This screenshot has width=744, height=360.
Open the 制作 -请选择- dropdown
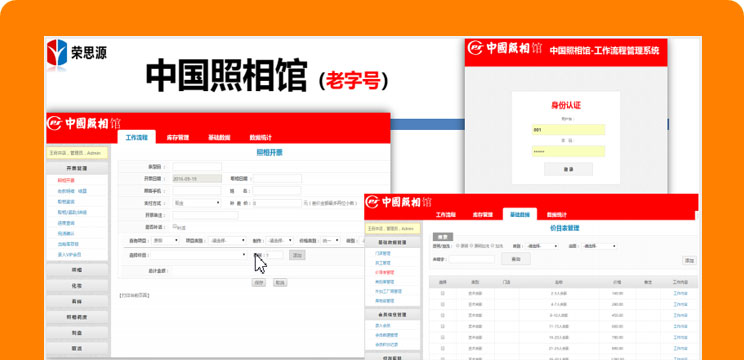pyautogui.click(x=279, y=240)
